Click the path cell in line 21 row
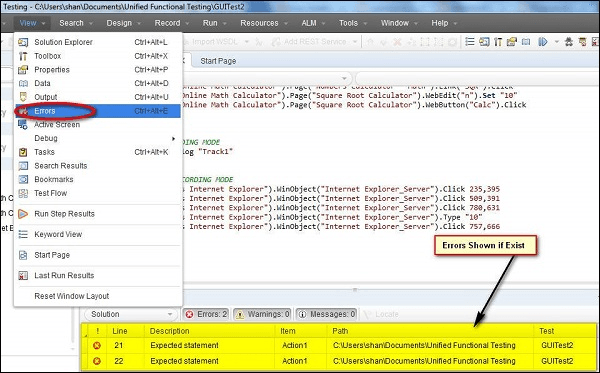 424,345
